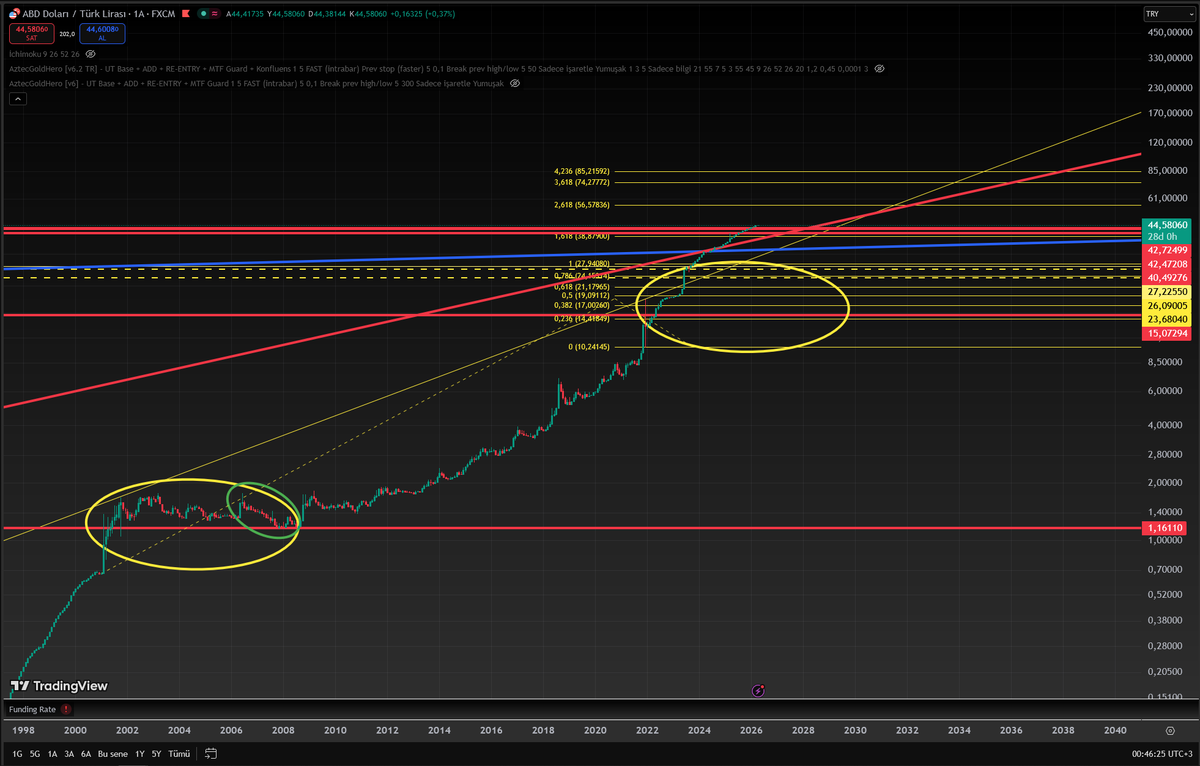Click the Funding Rate error icon

[66, 709]
